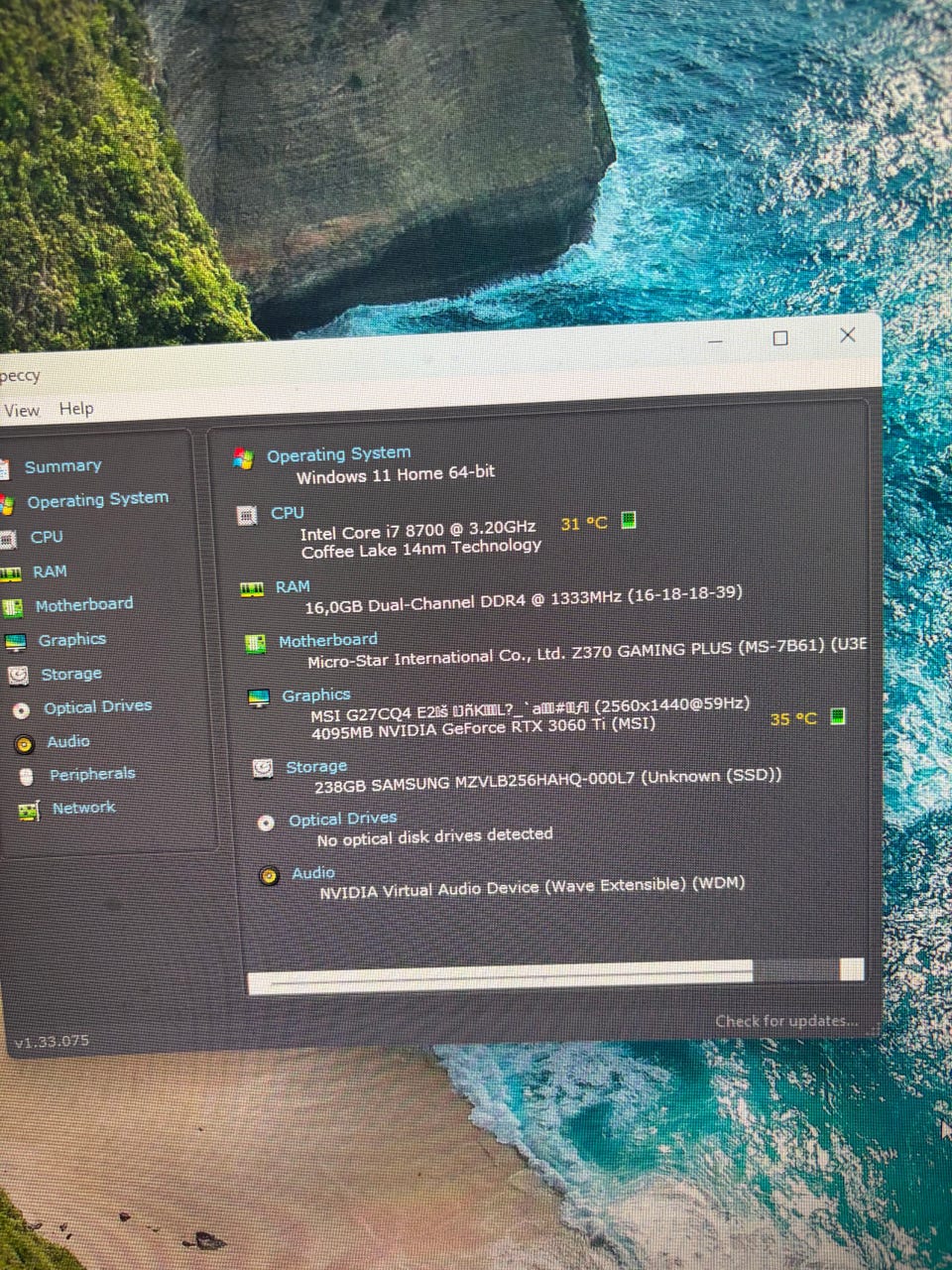Open the Optical Drives heading link in summary
The width and height of the screenshot is (952, 1270).
click(343, 820)
